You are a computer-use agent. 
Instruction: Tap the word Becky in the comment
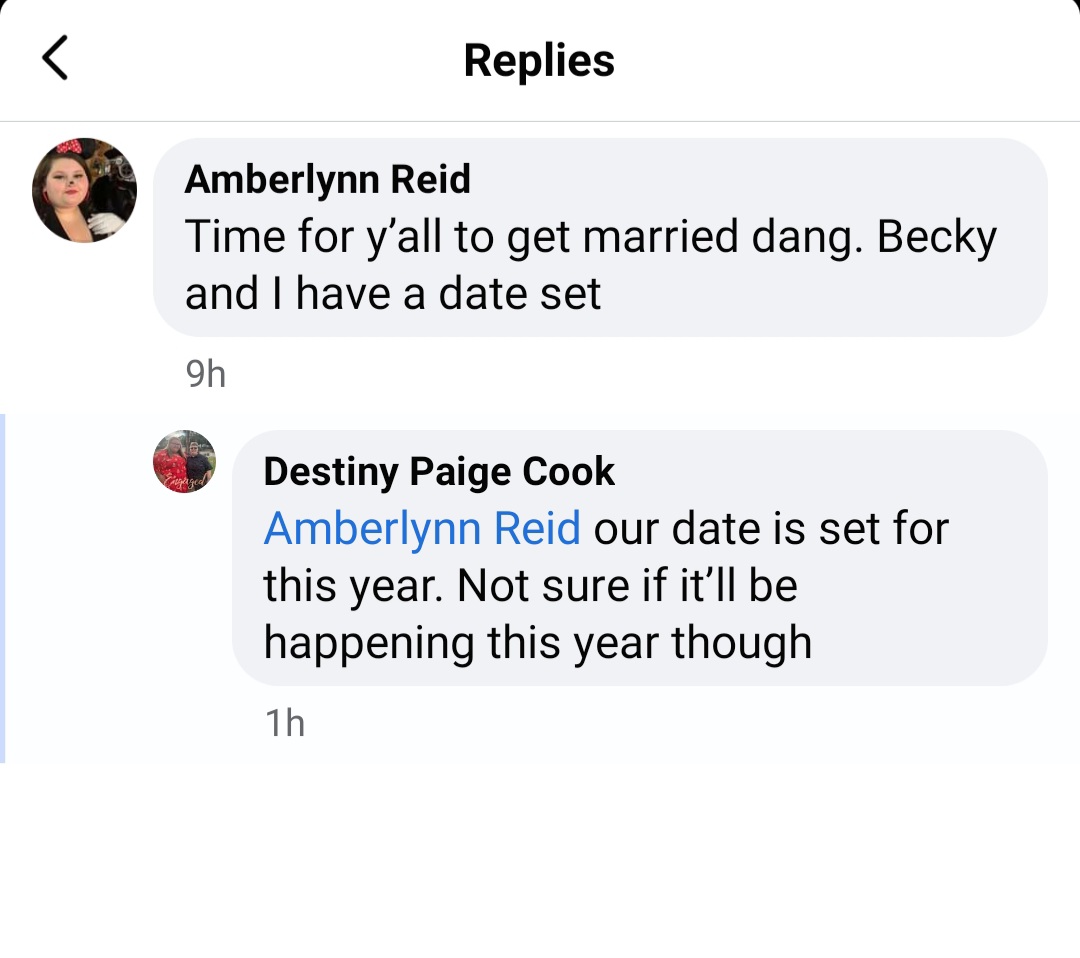point(936,238)
